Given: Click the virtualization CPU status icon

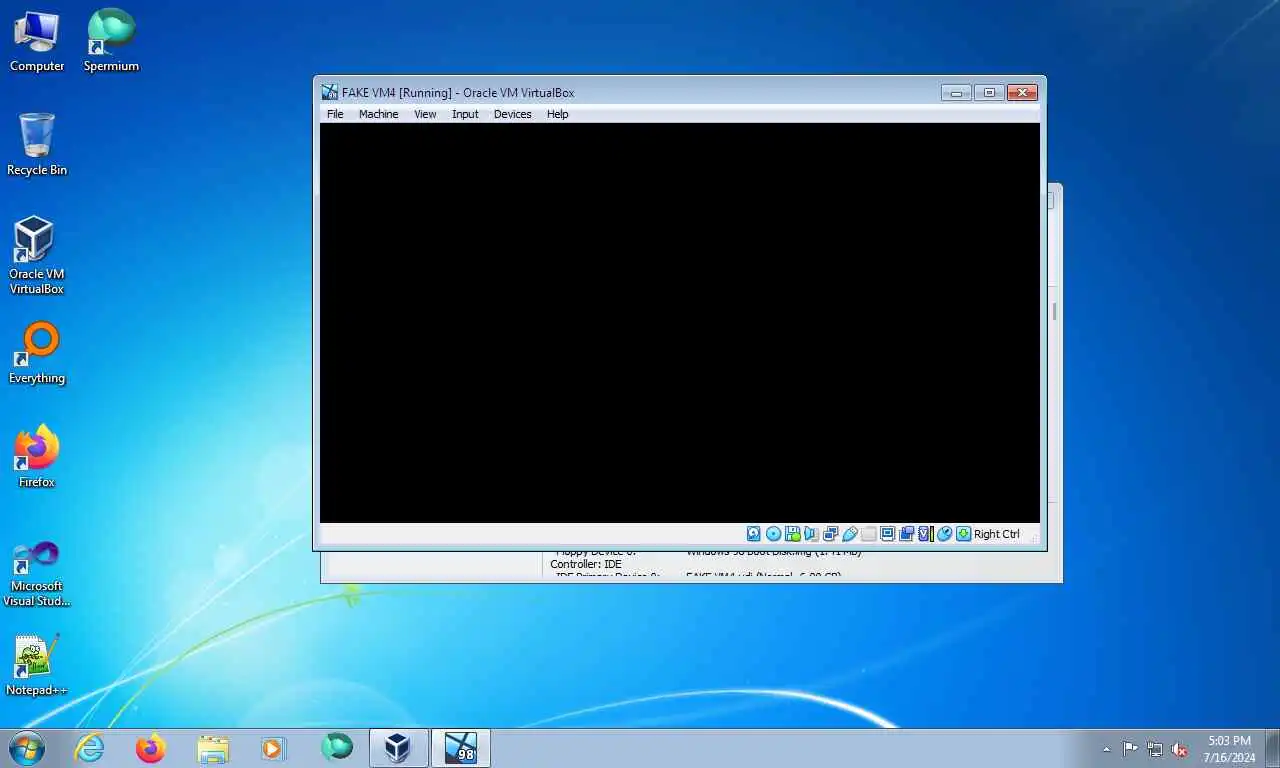Looking at the screenshot, I should 926,534.
